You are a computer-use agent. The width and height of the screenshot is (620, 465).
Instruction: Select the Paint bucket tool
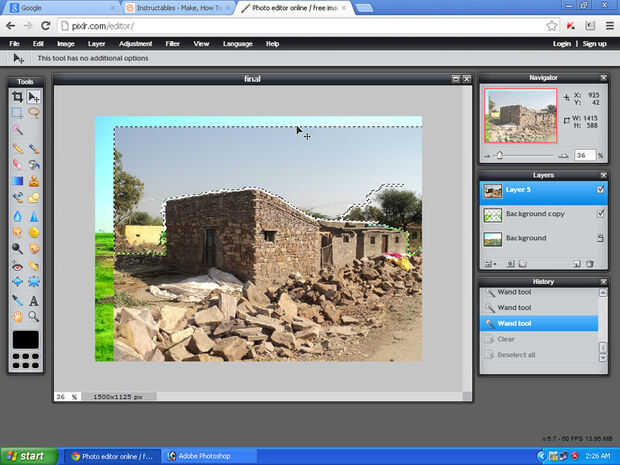click(x=34, y=164)
